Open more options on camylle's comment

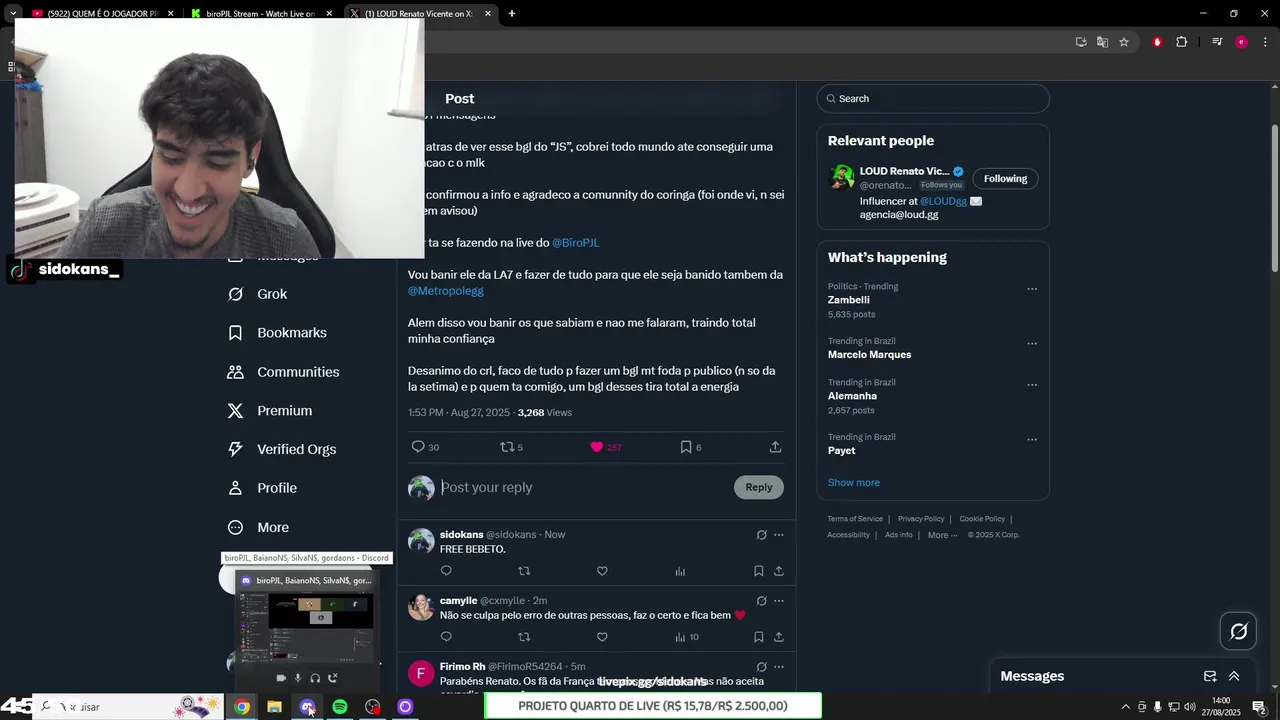[x=779, y=601]
